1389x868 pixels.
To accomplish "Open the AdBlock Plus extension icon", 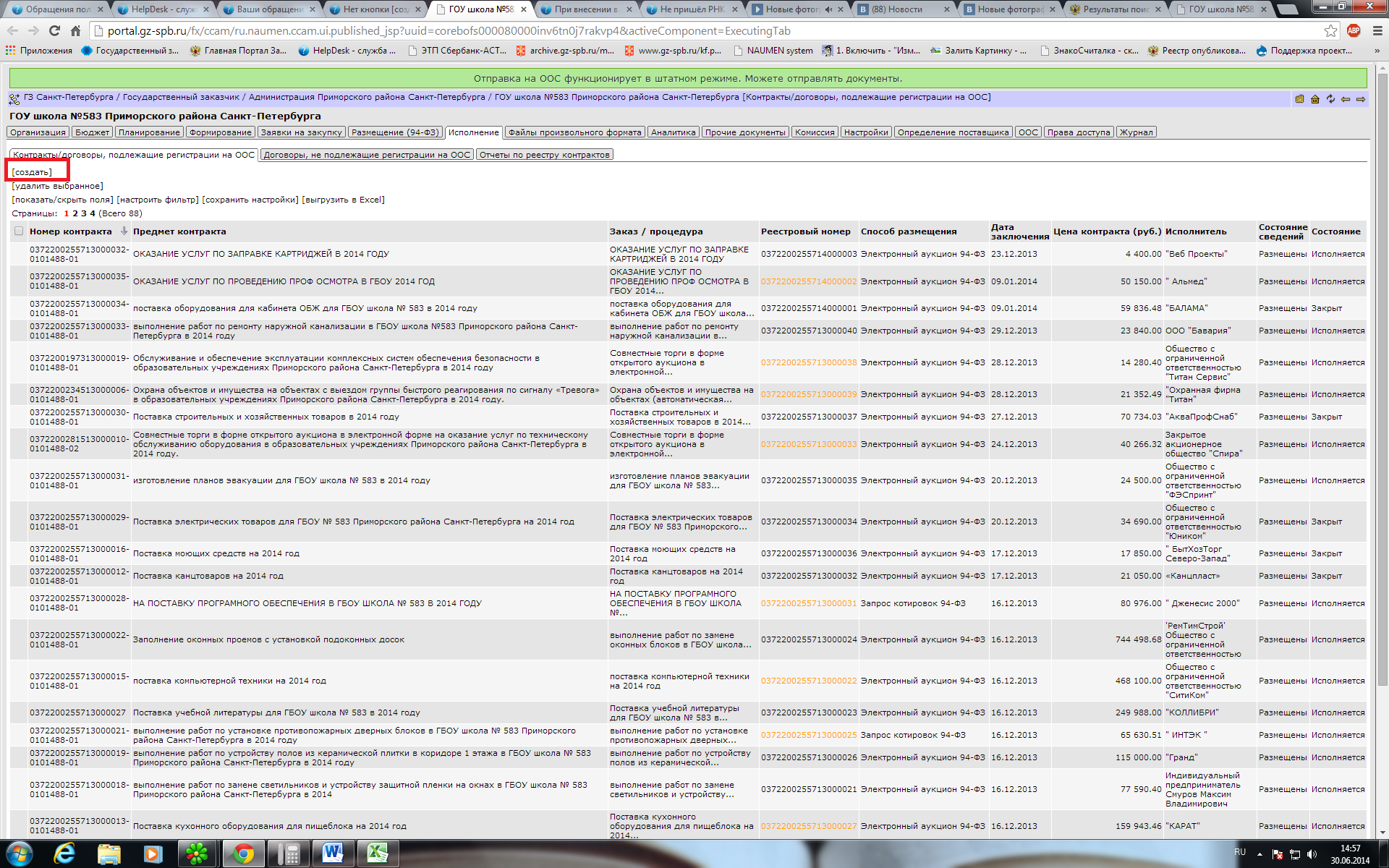I will [x=1353, y=31].
